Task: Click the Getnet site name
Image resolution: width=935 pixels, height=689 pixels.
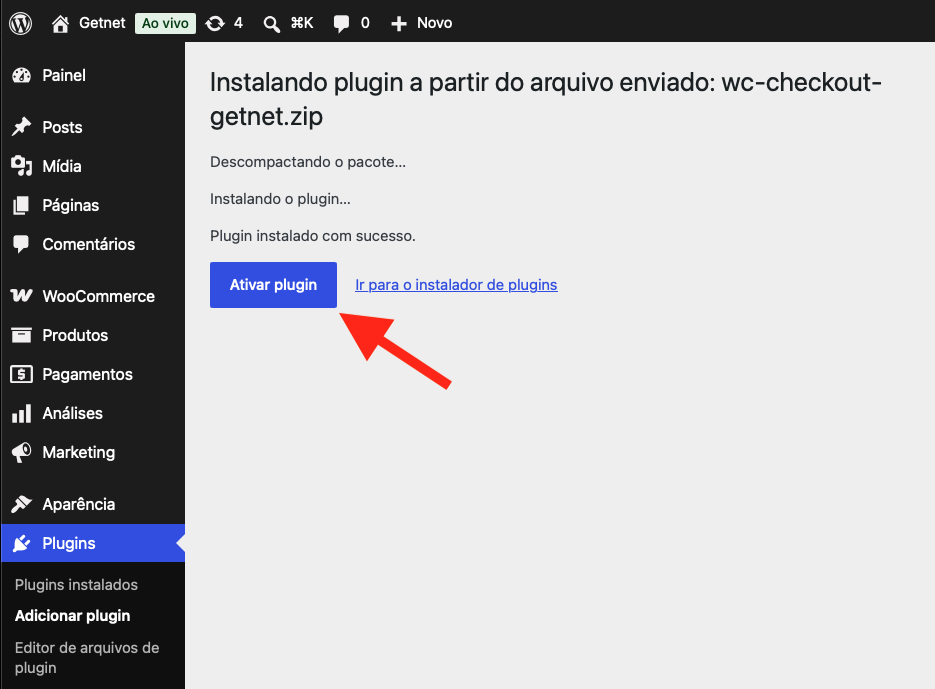Action: (x=102, y=23)
